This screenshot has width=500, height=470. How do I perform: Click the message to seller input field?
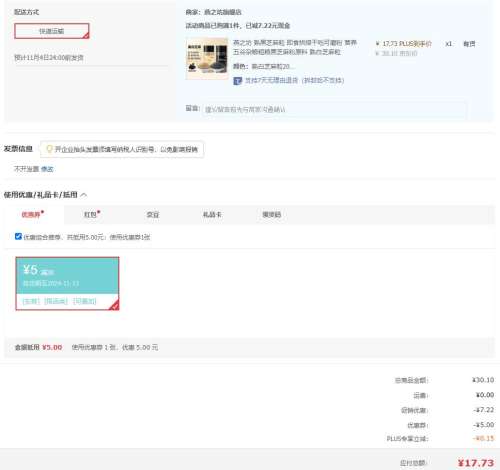tap(335, 109)
